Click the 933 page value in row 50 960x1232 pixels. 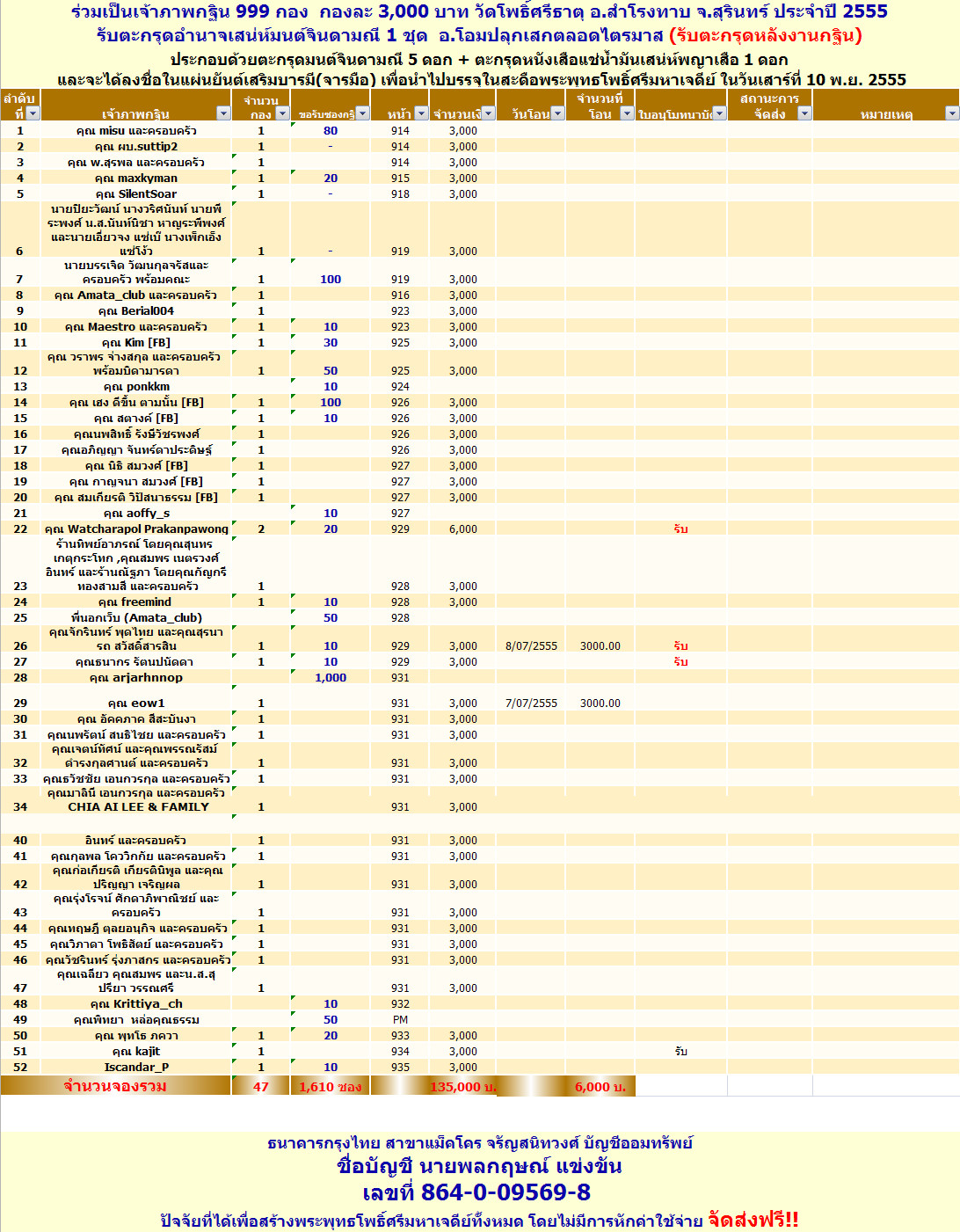click(400, 1036)
